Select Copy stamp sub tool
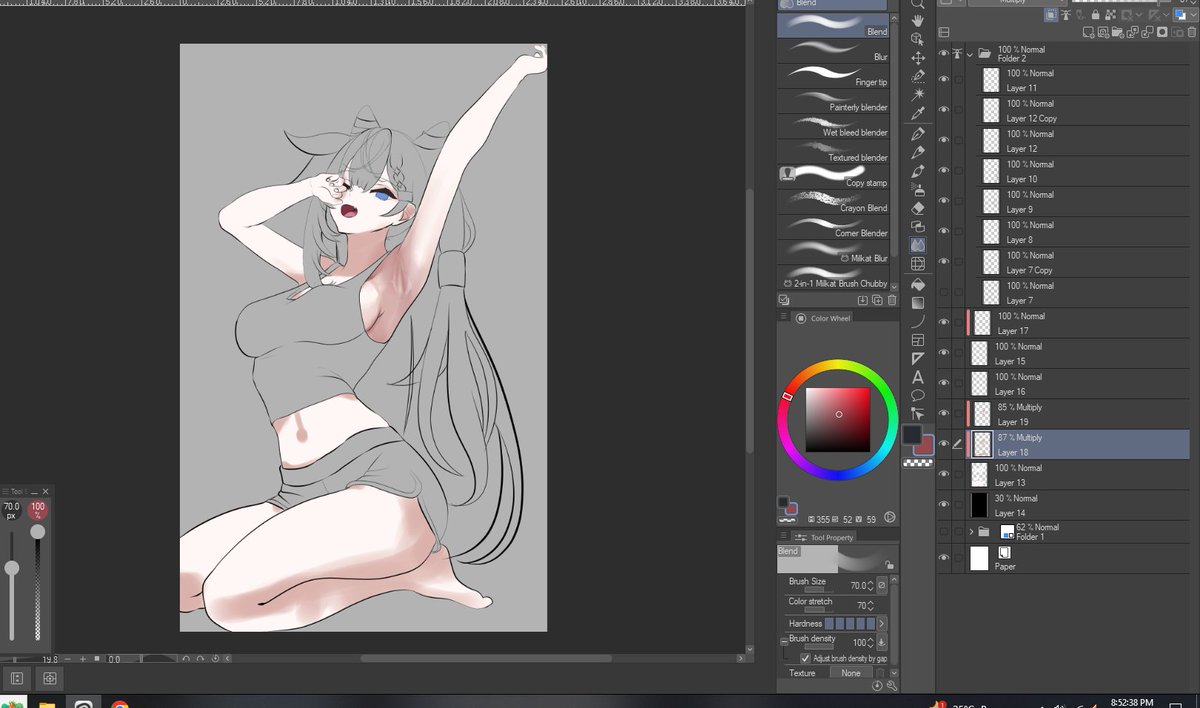The image size is (1200, 708). pos(833,176)
